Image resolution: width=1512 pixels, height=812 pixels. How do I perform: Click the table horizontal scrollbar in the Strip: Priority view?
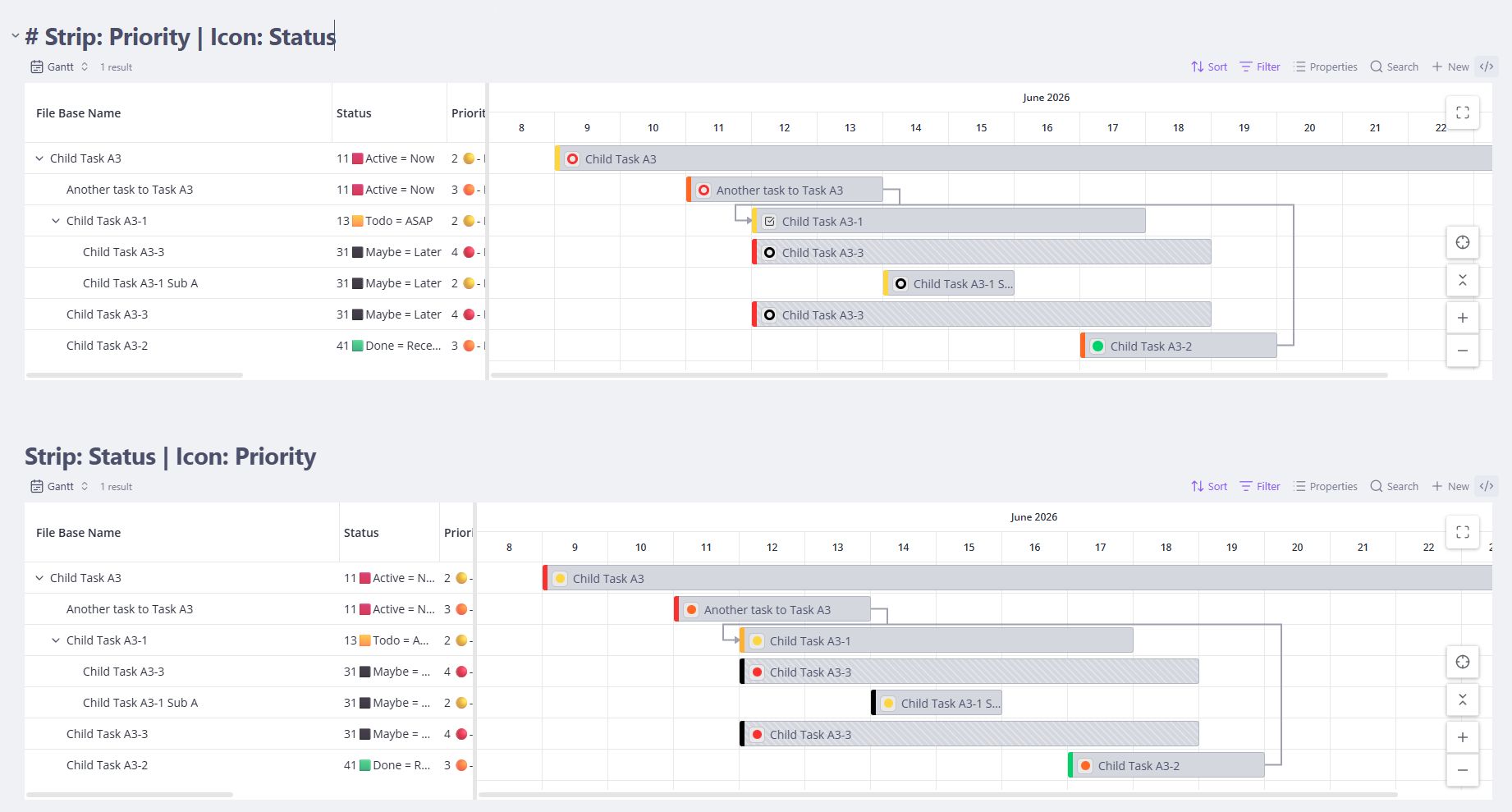pos(135,375)
